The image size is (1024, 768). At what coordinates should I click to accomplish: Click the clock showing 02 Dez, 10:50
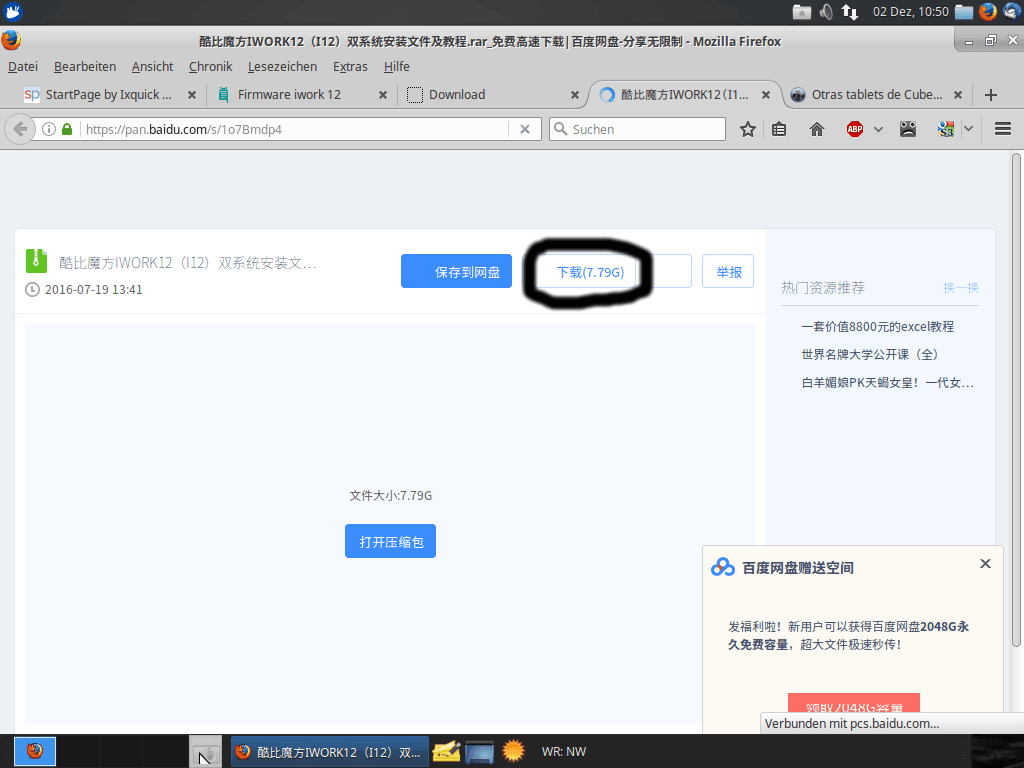click(910, 12)
